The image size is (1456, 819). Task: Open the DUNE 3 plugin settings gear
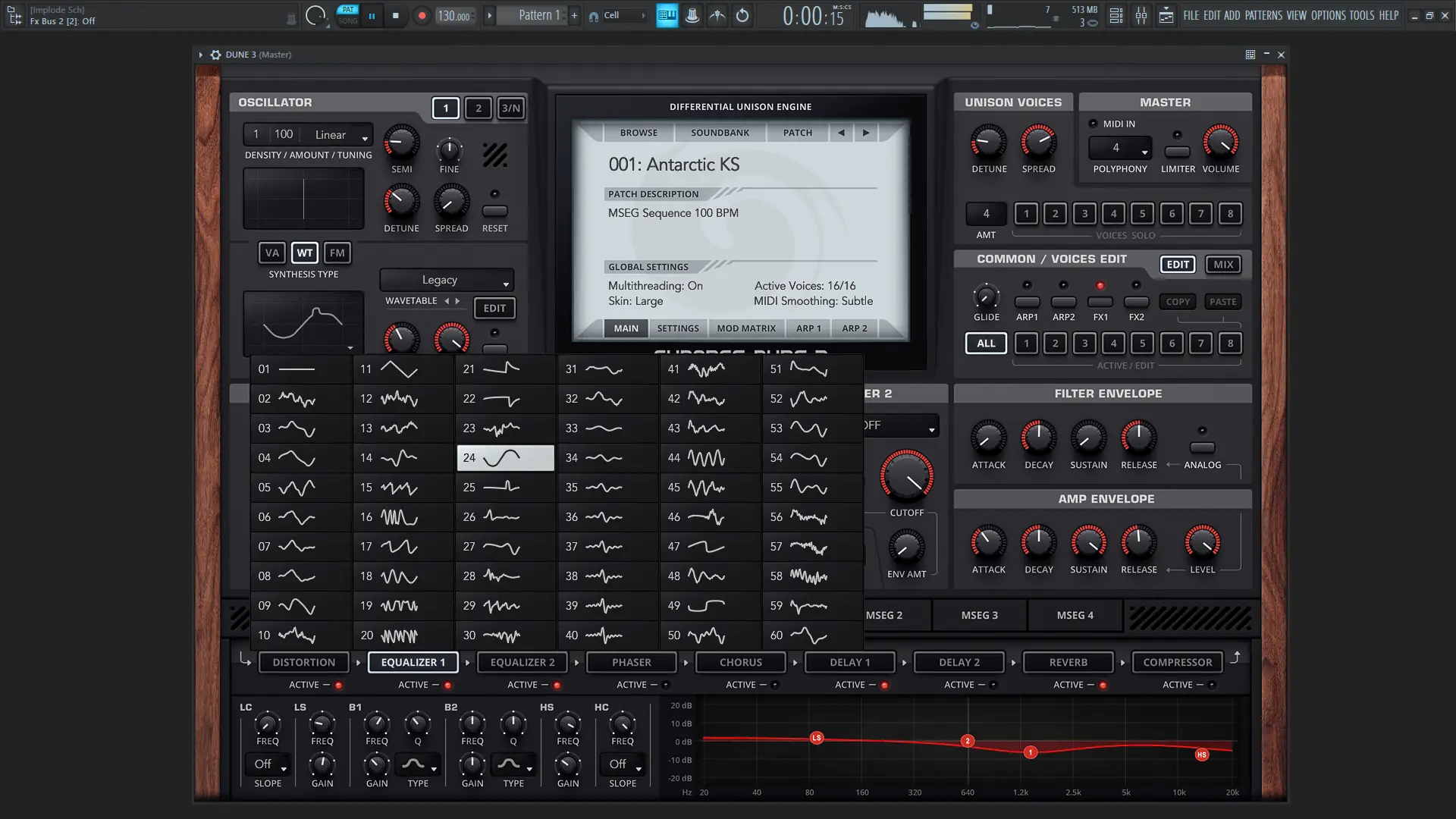pos(215,55)
